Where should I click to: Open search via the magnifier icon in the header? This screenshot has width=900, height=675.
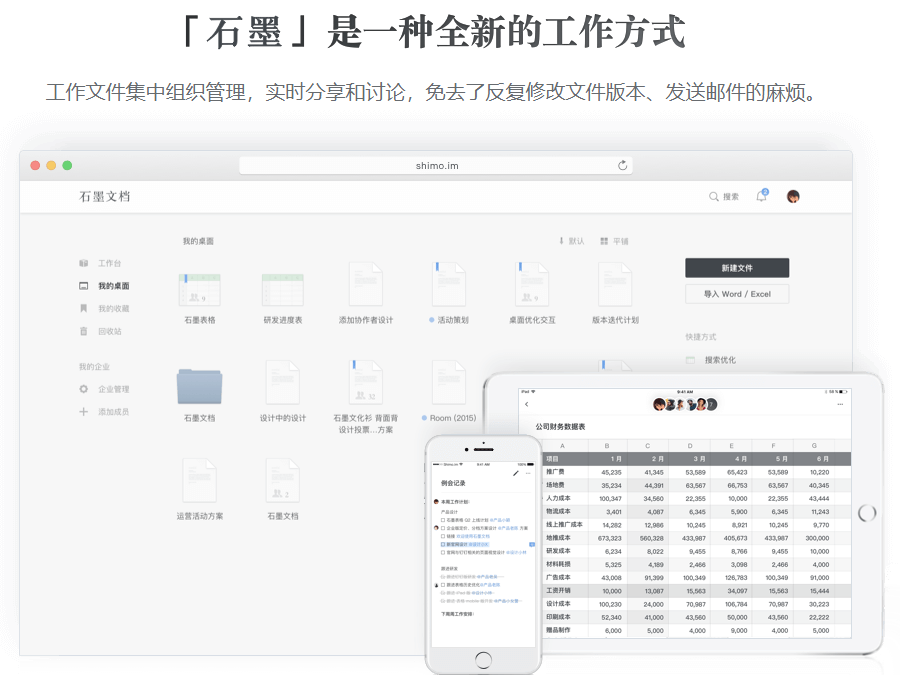(713, 197)
